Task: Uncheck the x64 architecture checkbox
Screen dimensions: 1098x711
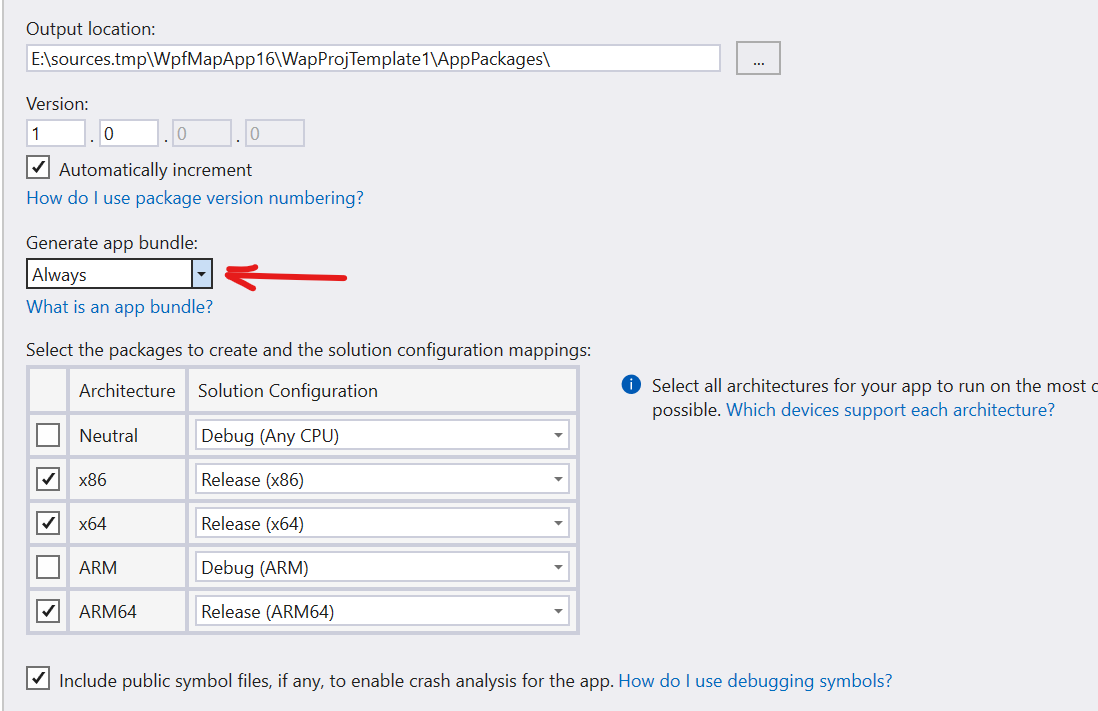Action: click(47, 523)
